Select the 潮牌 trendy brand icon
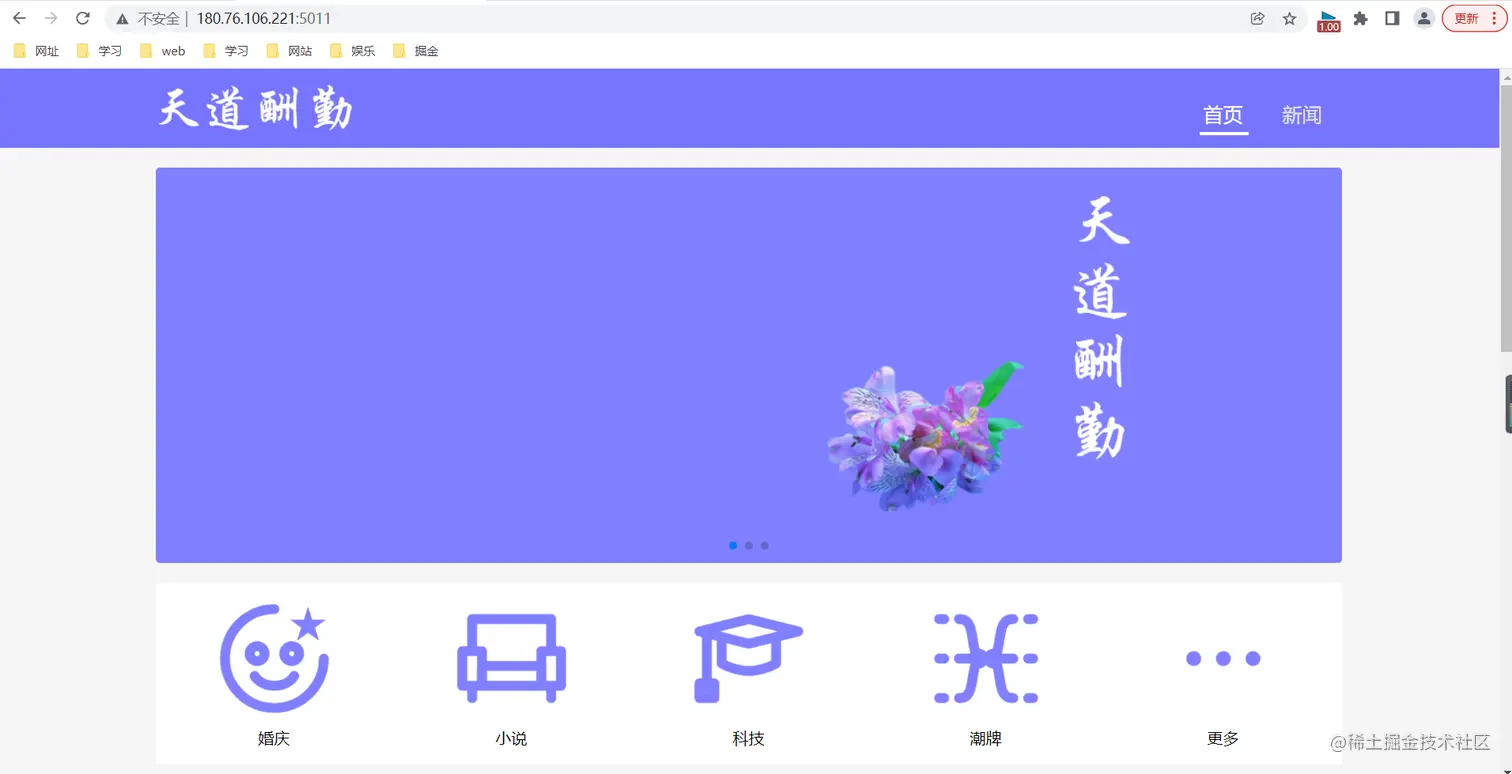This screenshot has width=1512, height=774. (985, 658)
